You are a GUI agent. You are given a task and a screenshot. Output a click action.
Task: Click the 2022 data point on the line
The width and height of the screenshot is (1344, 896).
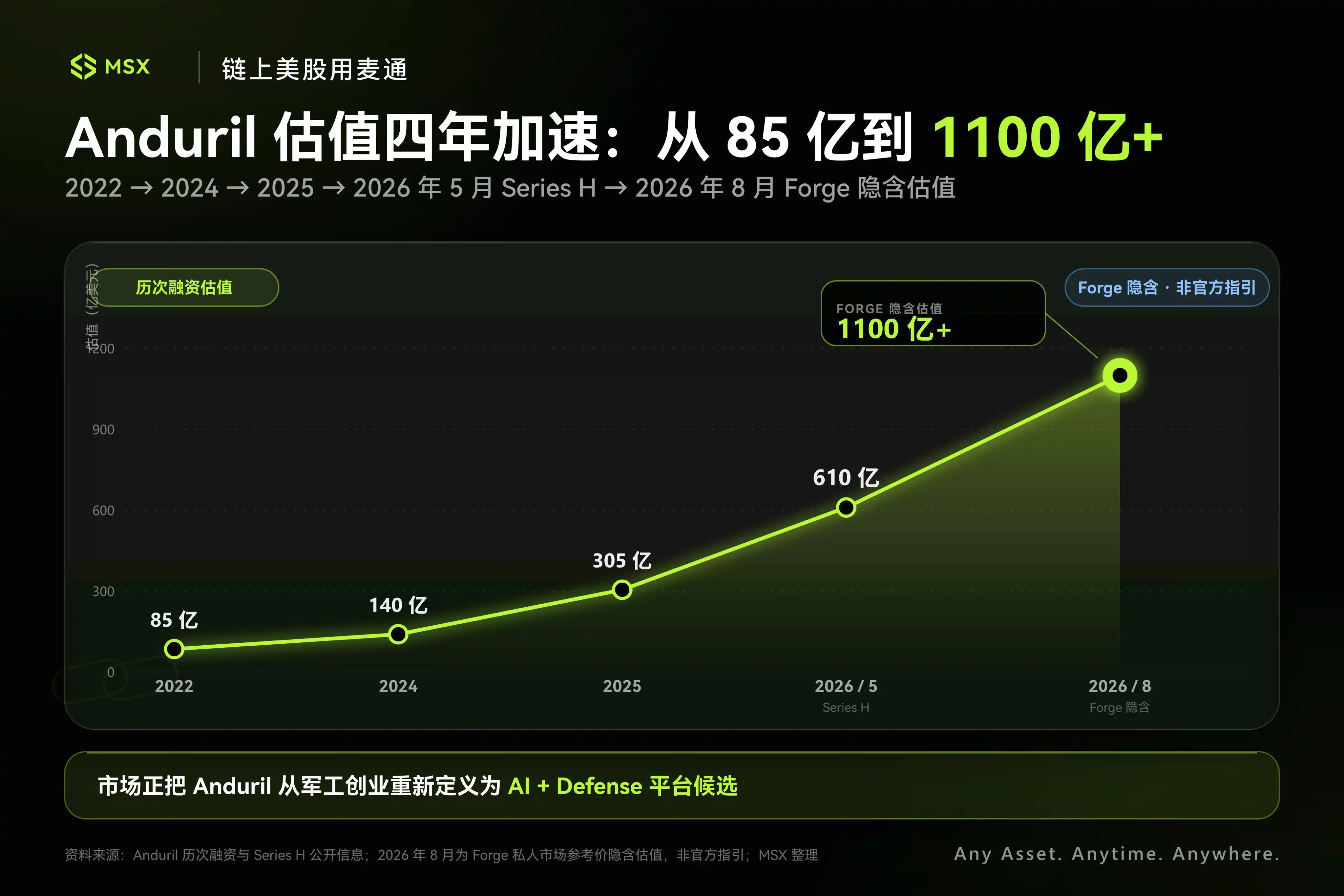pyautogui.click(x=174, y=649)
